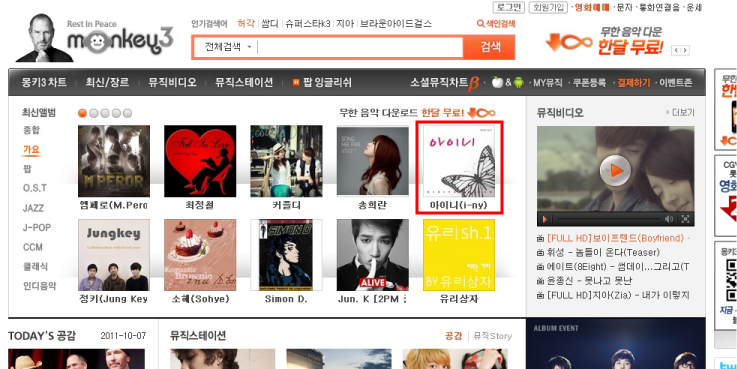Screen dimensions: 737x369
Task: Open the 쿠폰등록 menu
Action: pyautogui.click(x=589, y=83)
